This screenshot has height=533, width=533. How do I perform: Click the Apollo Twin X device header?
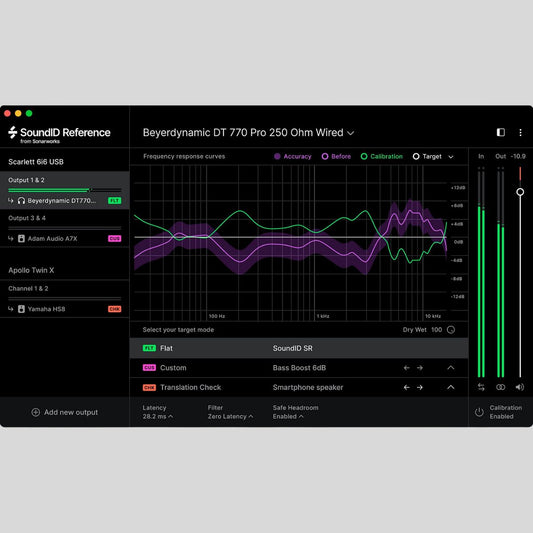[x=31, y=270]
